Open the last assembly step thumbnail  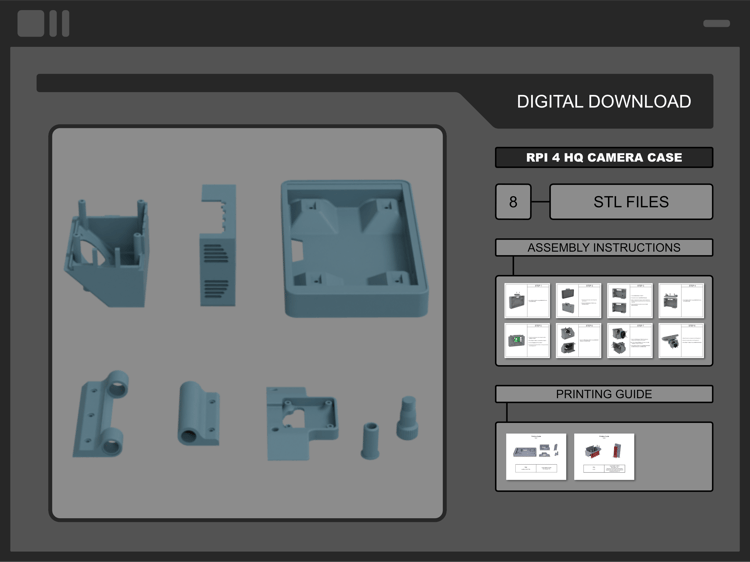click(681, 341)
